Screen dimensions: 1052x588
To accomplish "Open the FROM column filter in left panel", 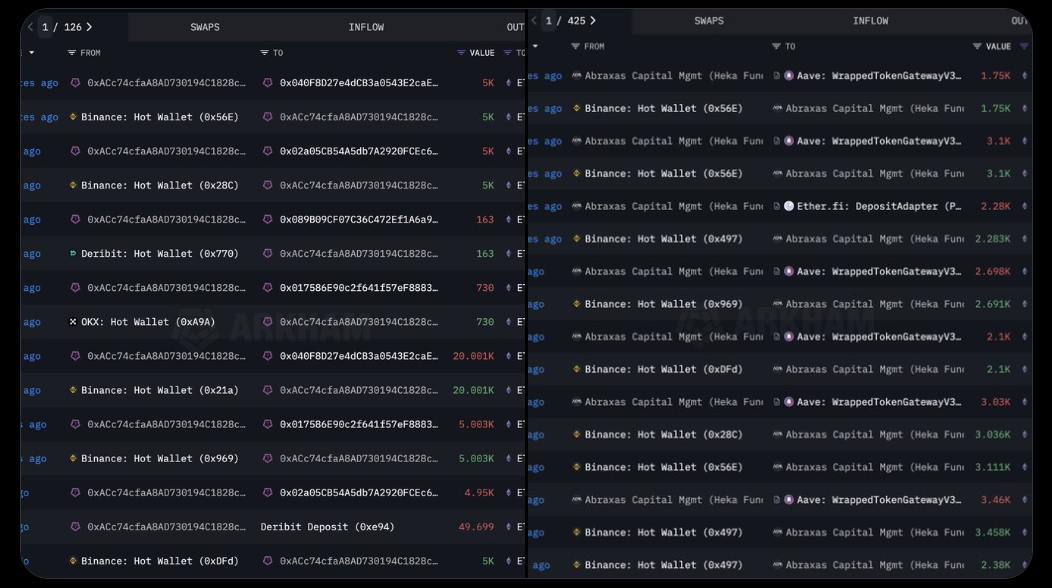I will point(72,52).
